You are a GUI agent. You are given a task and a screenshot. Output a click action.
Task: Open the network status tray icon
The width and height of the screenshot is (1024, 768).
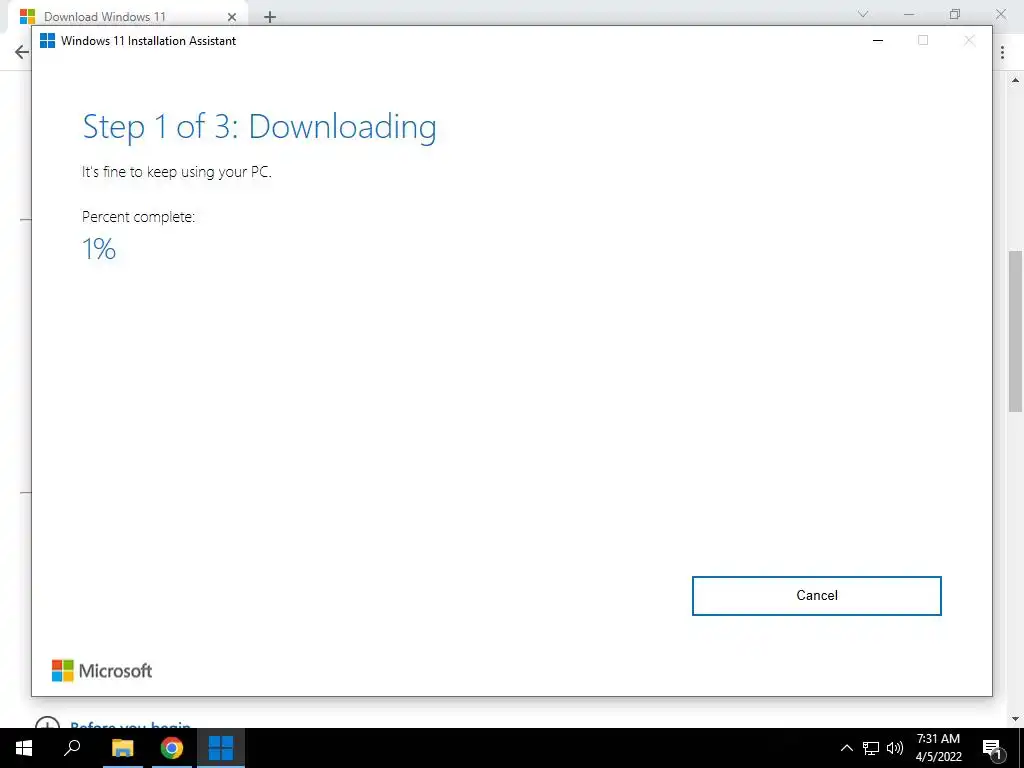coord(871,748)
